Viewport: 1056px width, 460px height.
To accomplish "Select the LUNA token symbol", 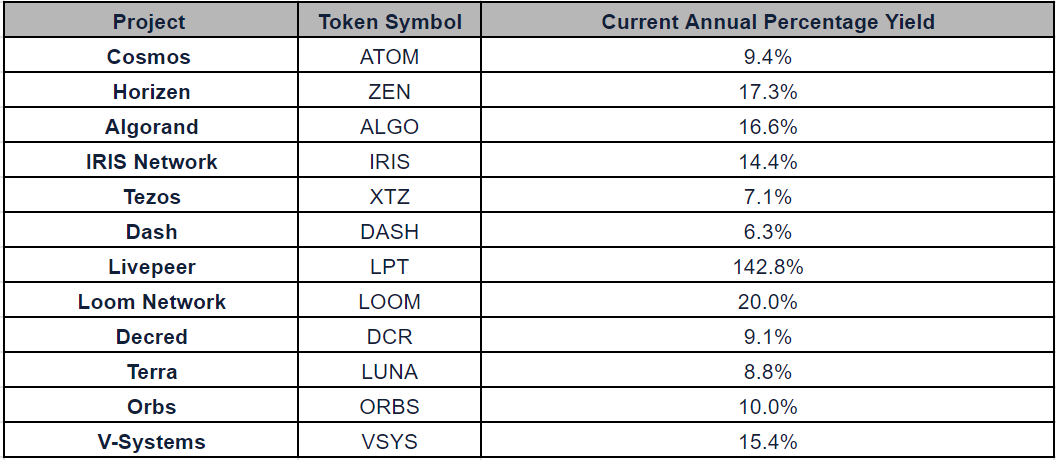I will (x=389, y=372).
